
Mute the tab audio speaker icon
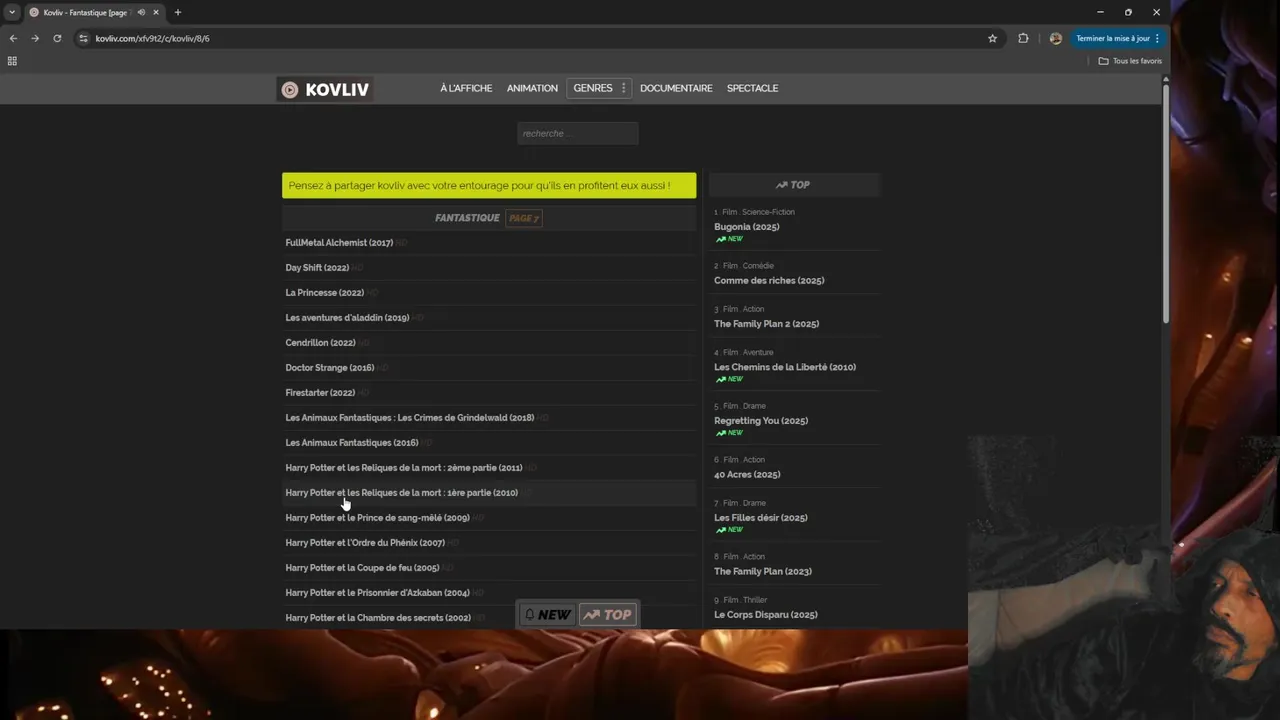click(141, 12)
